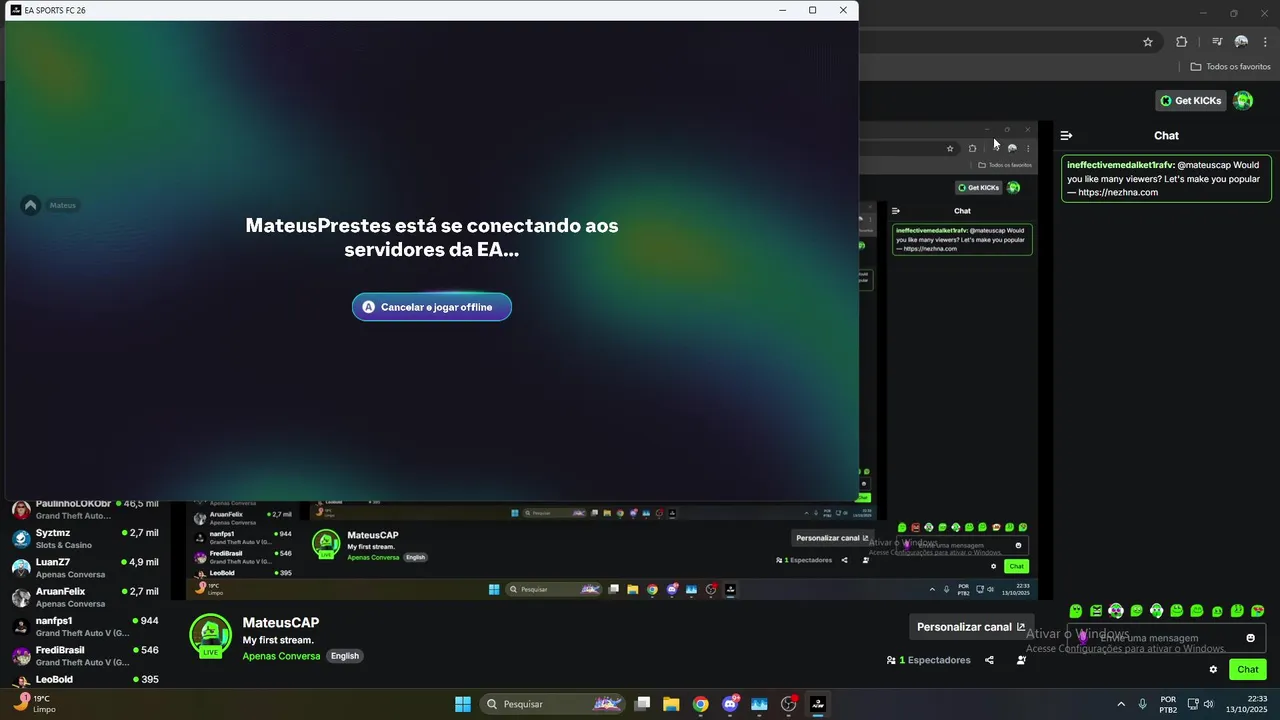Image resolution: width=1280 pixels, height=720 pixels.
Task: Click the Mateus profile icon in EA window
Action: click(30, 205)
